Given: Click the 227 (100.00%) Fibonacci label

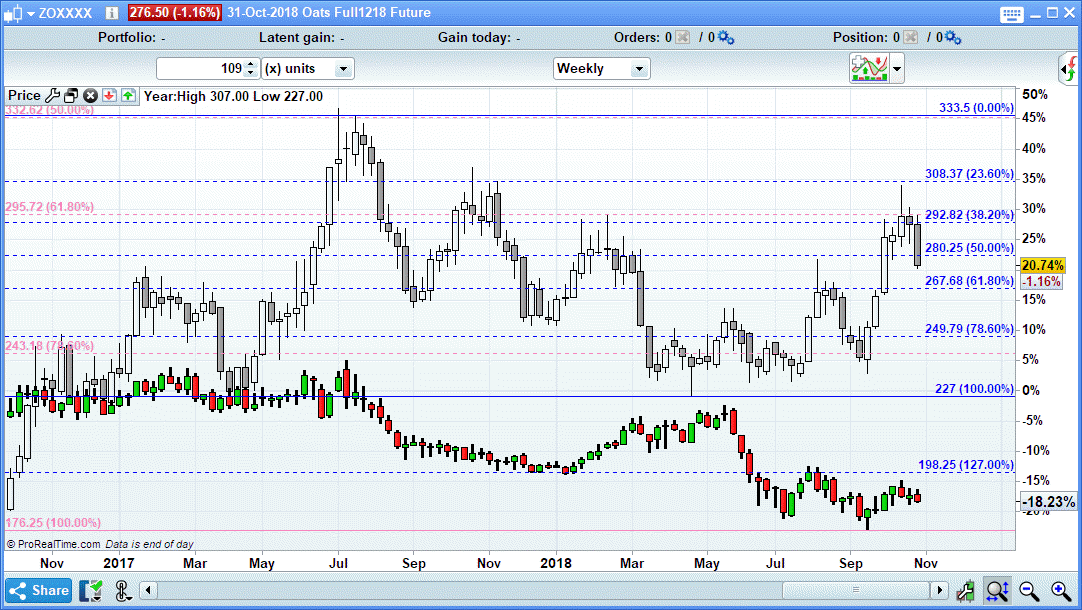Looking at the screenshot, I should point(974,388).
